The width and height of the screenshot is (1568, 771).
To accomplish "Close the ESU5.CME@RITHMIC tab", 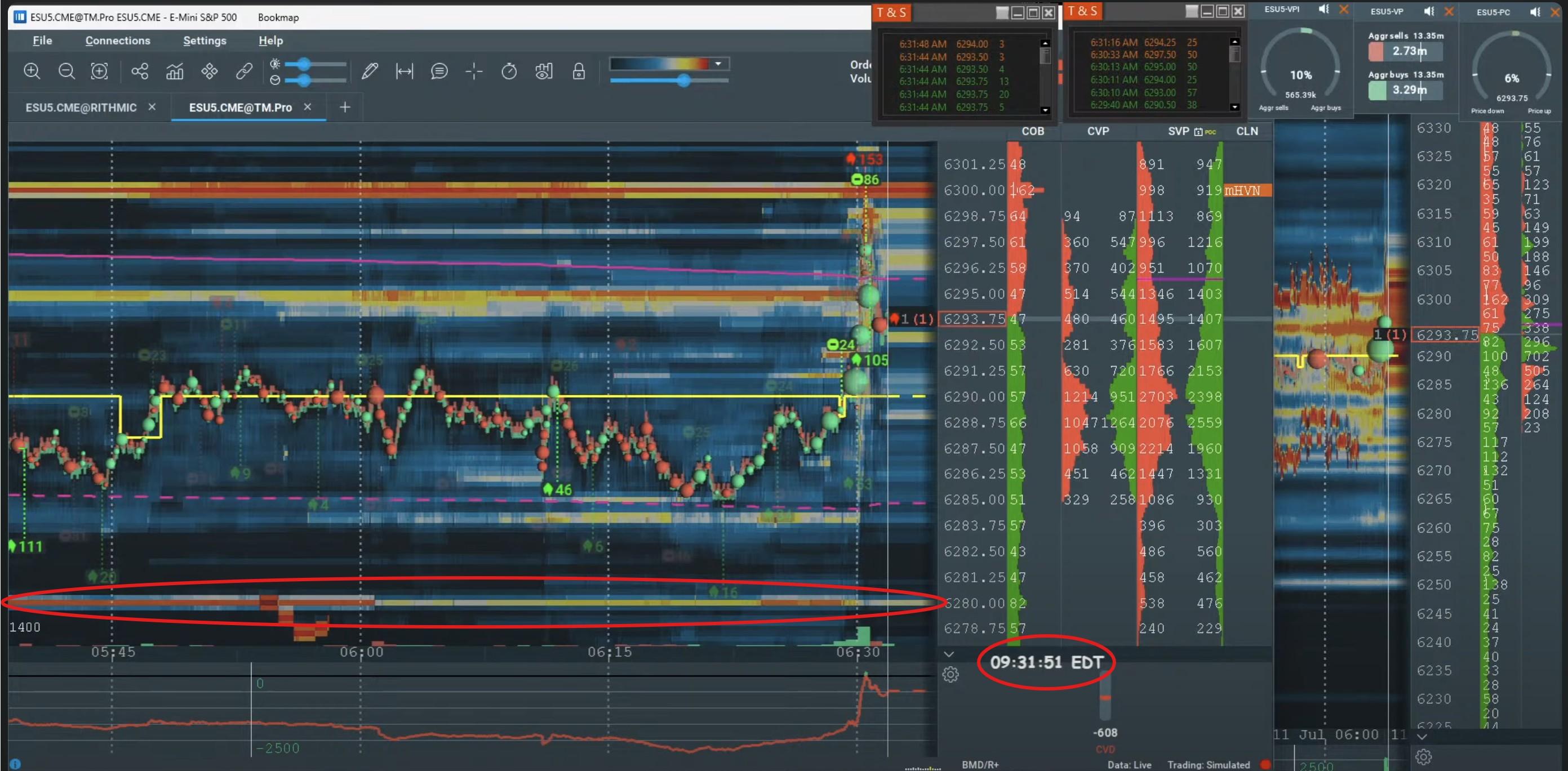I will 152,106.
